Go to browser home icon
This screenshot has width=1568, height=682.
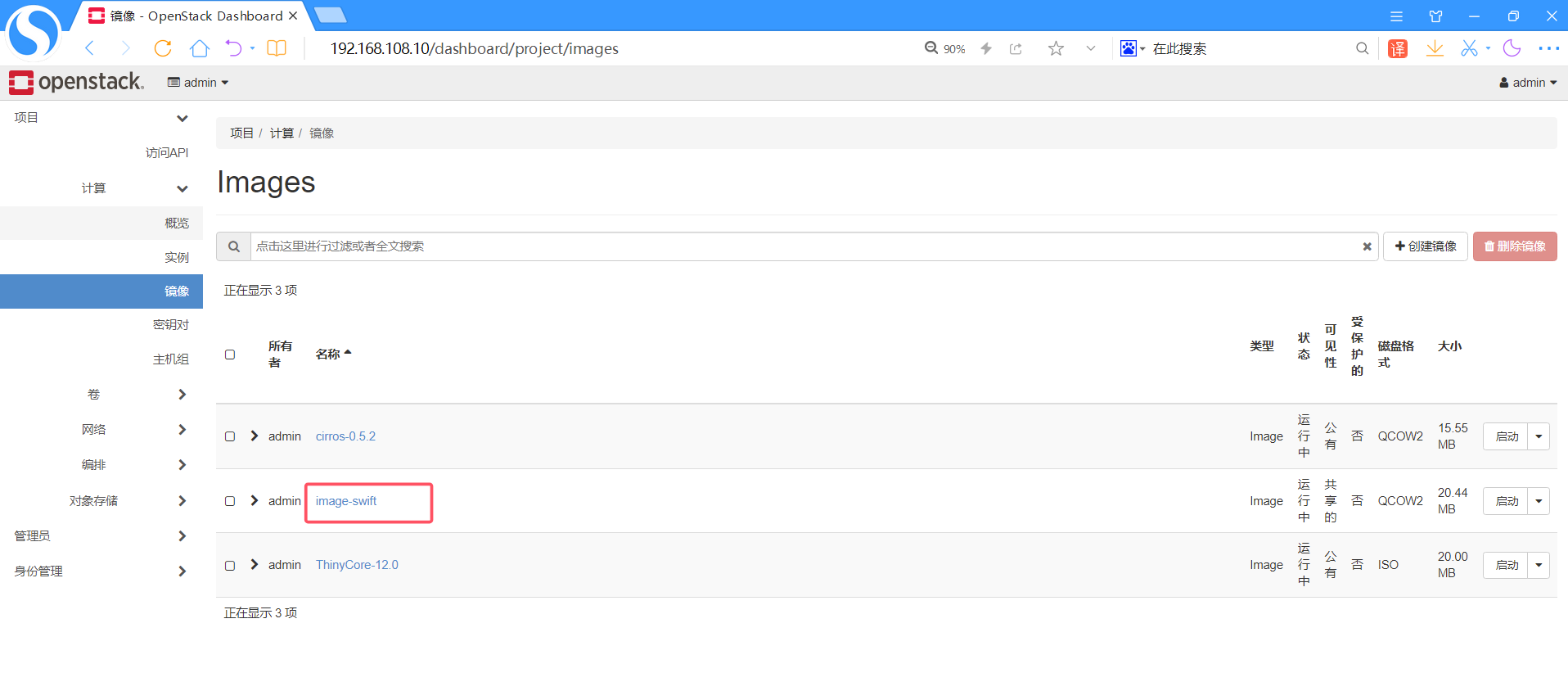click(199, 48)
